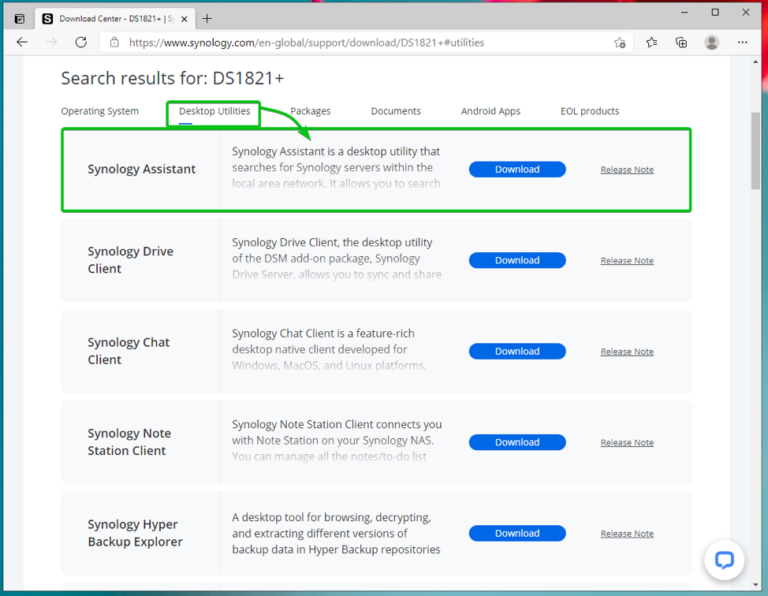The height and width of the screenshot is (596, 768).
Task: Close the Download Center tab
Action: click(x=184, y=19)
